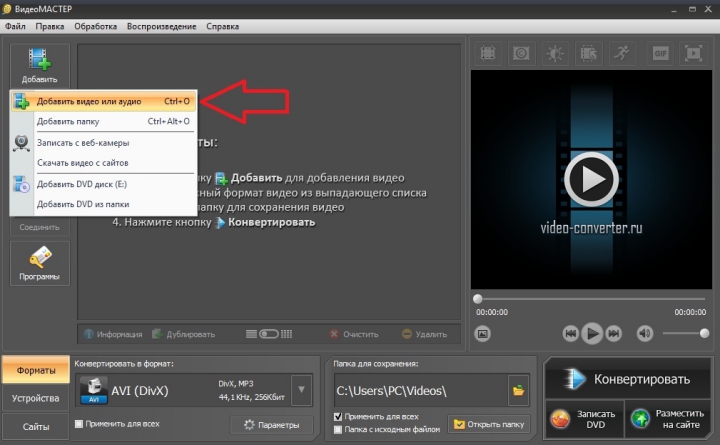Click fullscreen preview icon in toolbar

click(693, 54)
